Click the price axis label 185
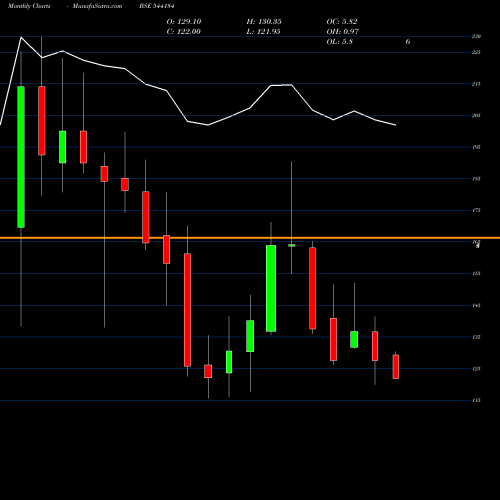500x500 pixels. tap(476, 179)
